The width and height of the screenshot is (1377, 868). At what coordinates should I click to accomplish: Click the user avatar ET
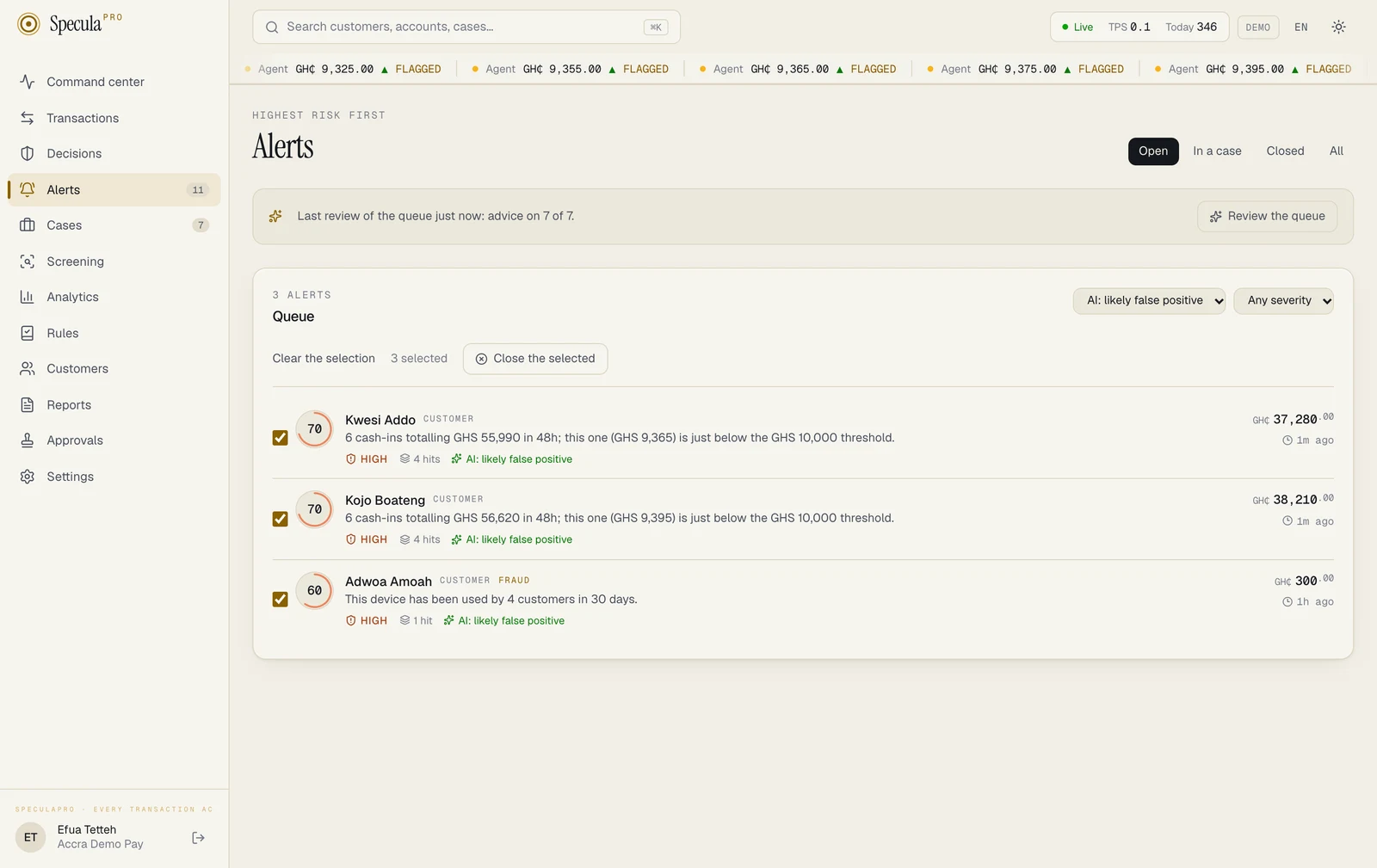click(31, 837)
